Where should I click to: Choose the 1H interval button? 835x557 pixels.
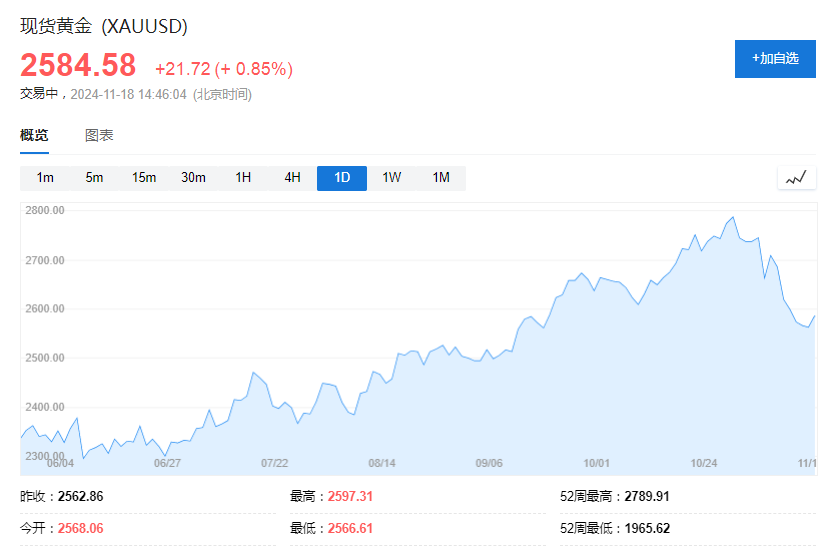pos(243,178)
